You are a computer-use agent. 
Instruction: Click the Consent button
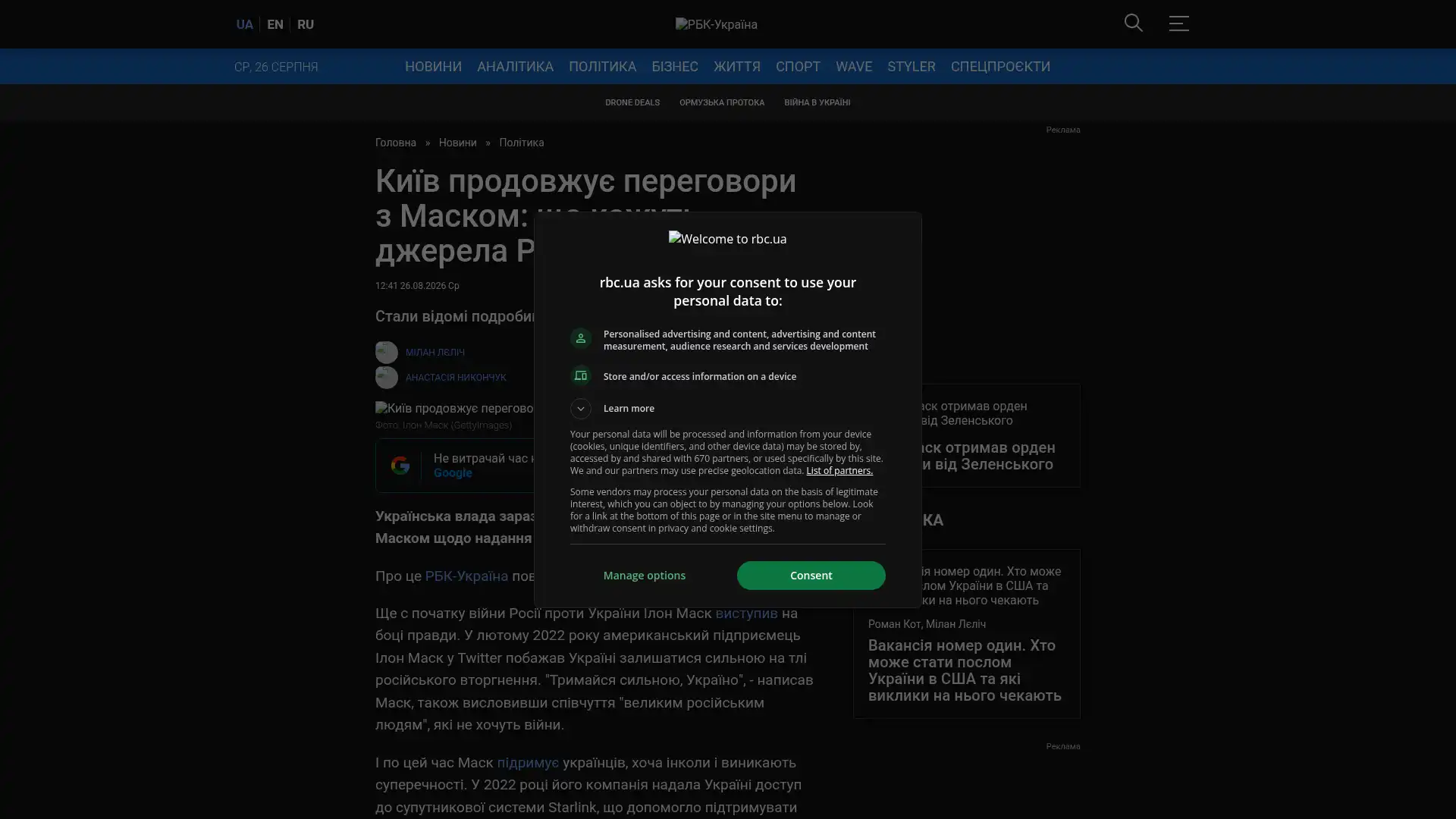[x=811, y=576]
